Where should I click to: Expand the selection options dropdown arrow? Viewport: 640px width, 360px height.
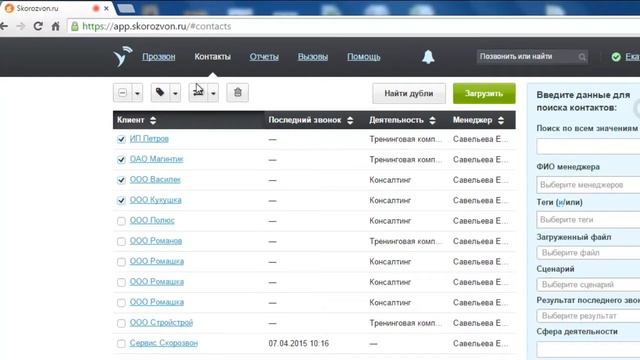coord(138,93)
